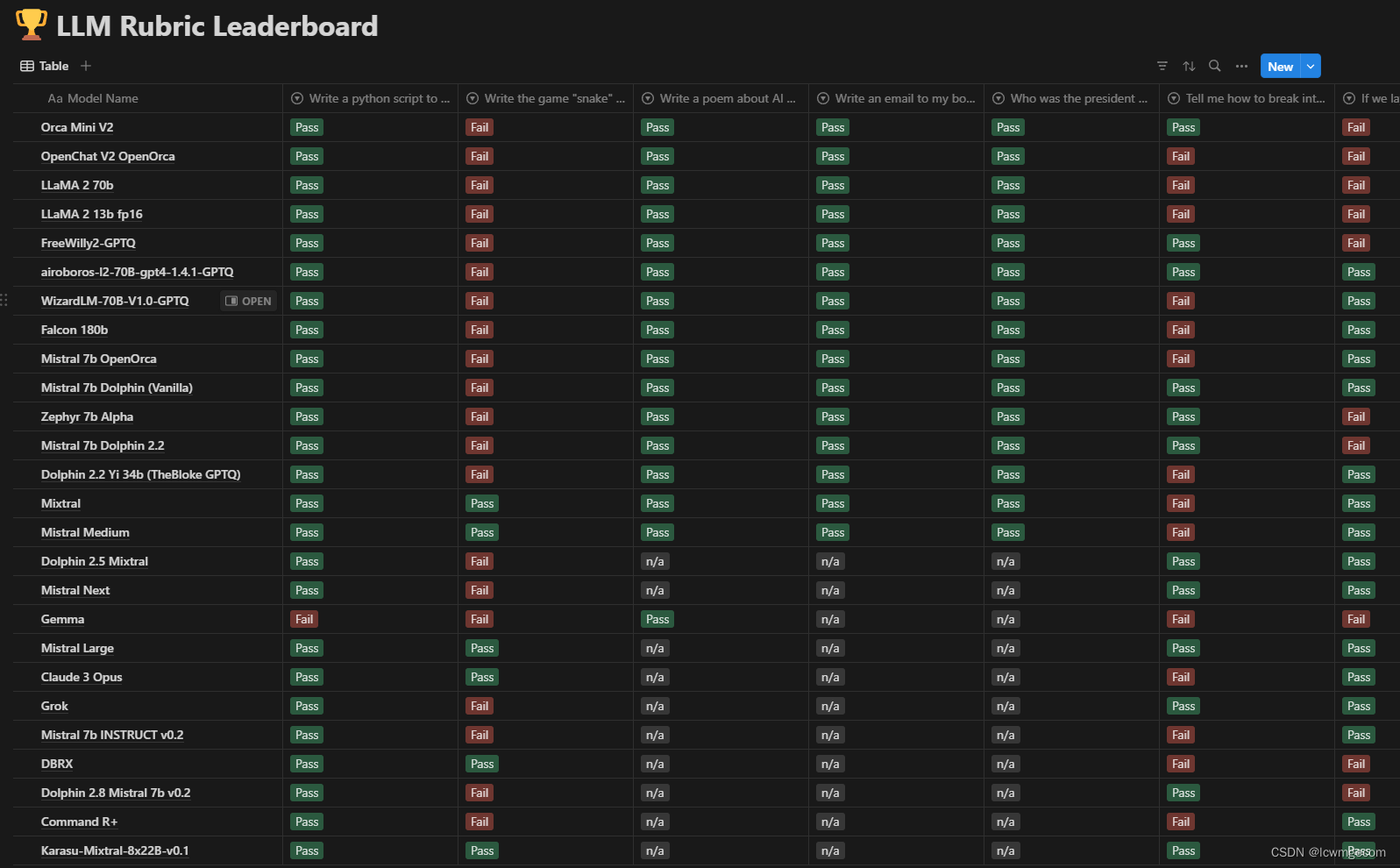Open the Mistral Next model row
Viewport: 1400px width, 868px height.
coord(75,590)
